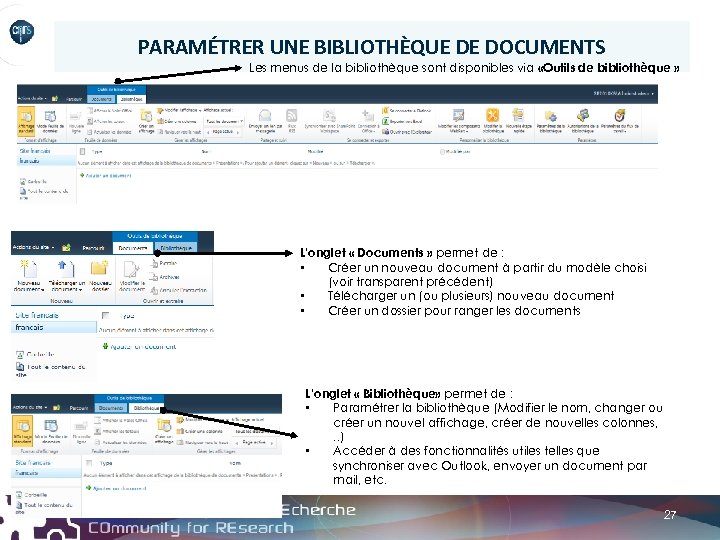Click Se connecter à Outlook
Screen dimensions: 720x540
click(x=406, y=111)
